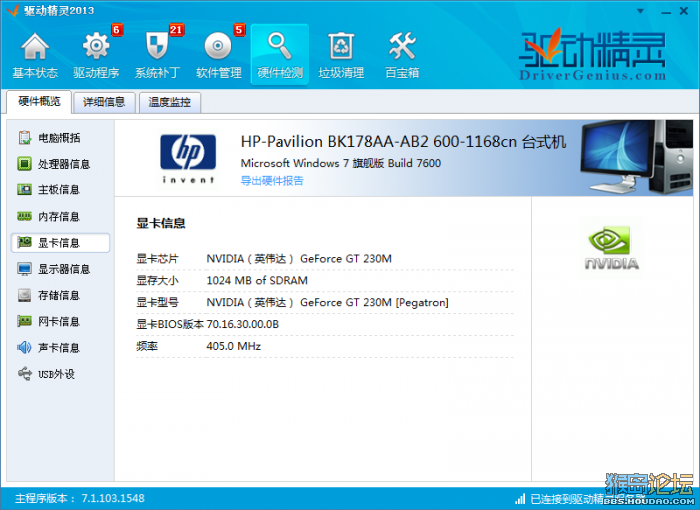Close the 驱动精灵 window
The width and height of the screenshot is (700, 510).
684,11
